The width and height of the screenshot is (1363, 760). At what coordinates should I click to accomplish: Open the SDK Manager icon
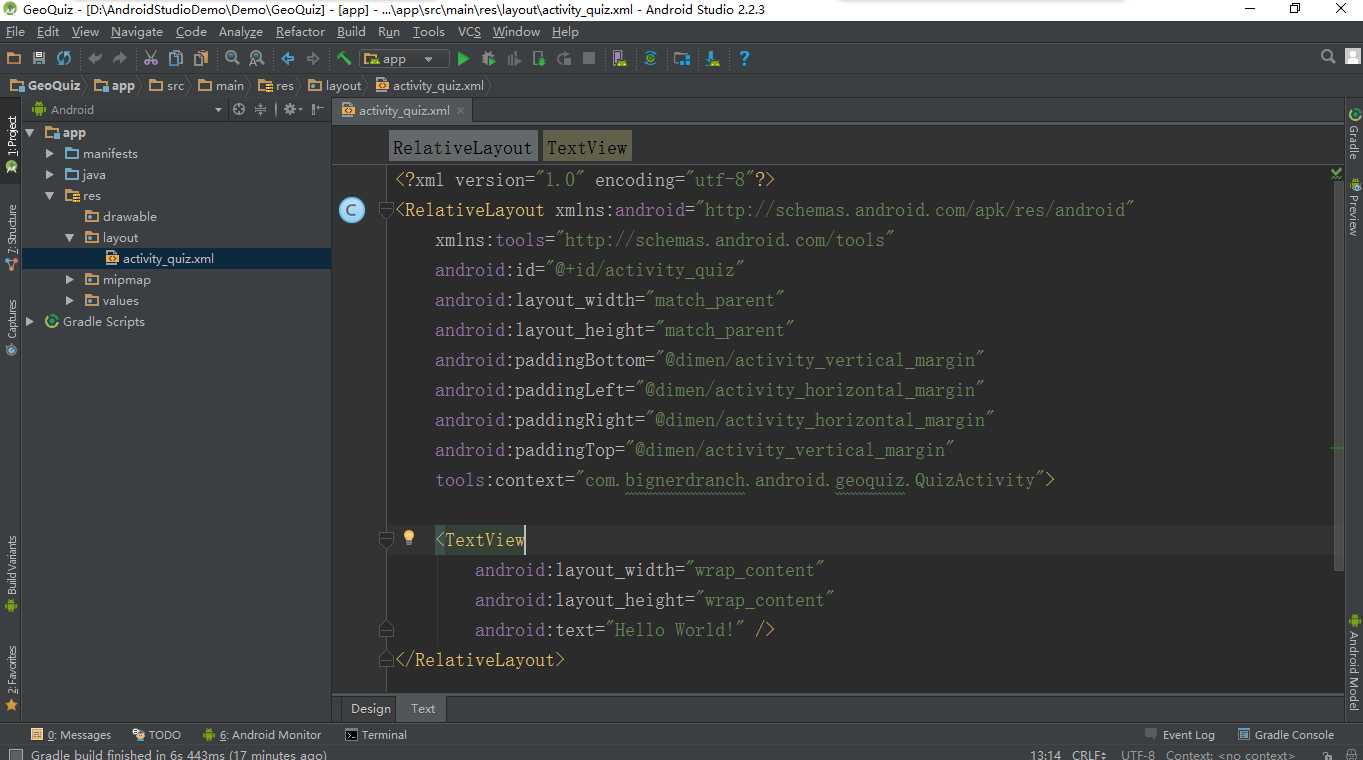tap(713, 59)
